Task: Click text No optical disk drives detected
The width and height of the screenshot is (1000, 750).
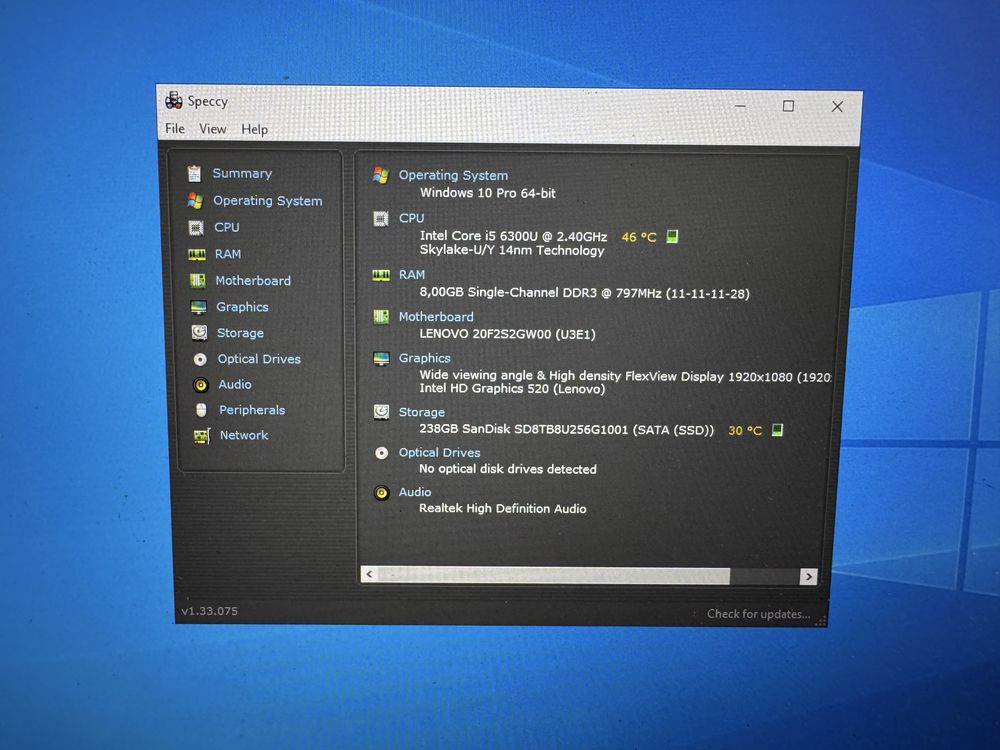Action: click(x=508, y=469)
